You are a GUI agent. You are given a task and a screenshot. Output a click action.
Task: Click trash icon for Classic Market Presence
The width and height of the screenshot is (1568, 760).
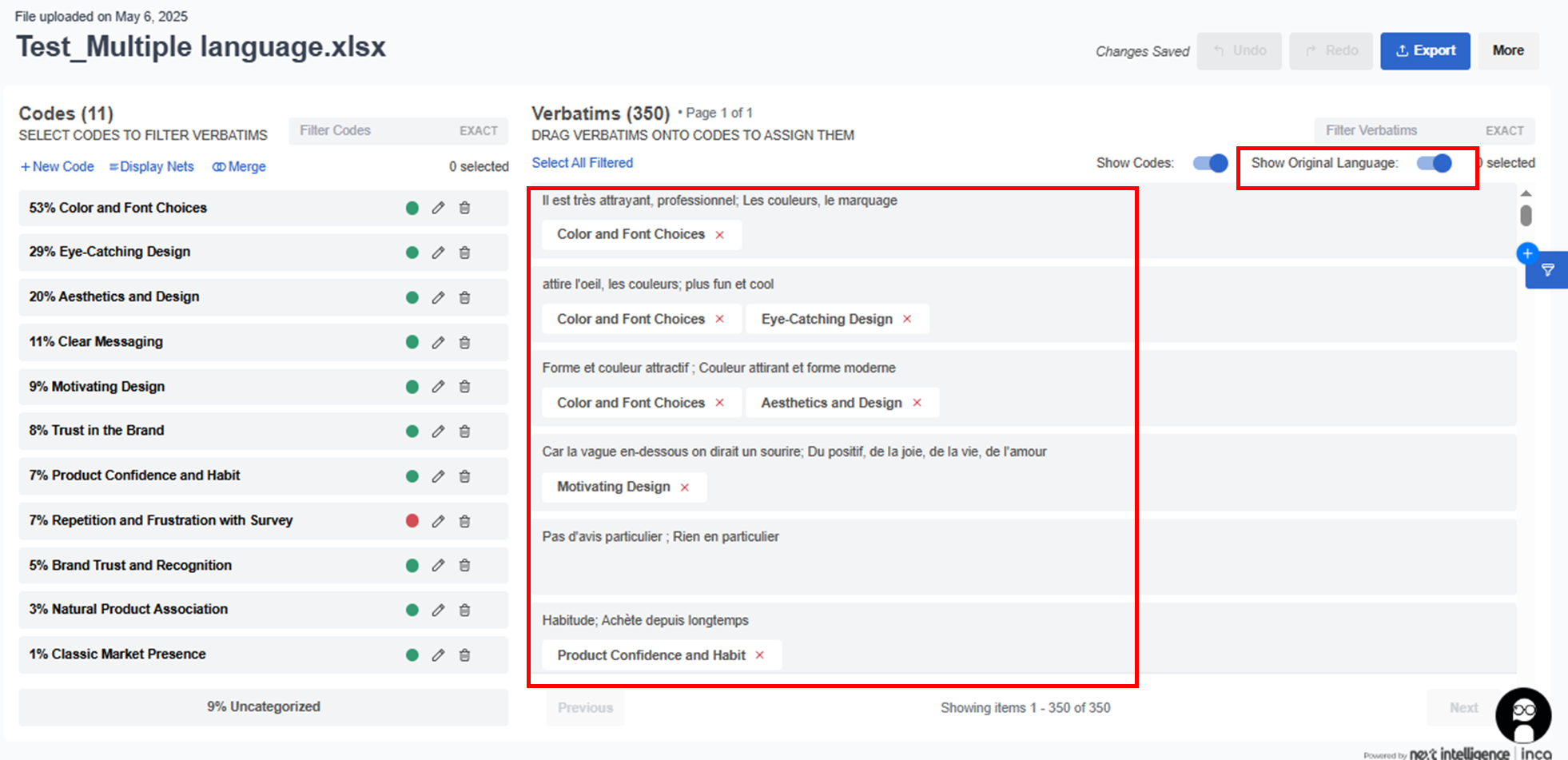464,655
